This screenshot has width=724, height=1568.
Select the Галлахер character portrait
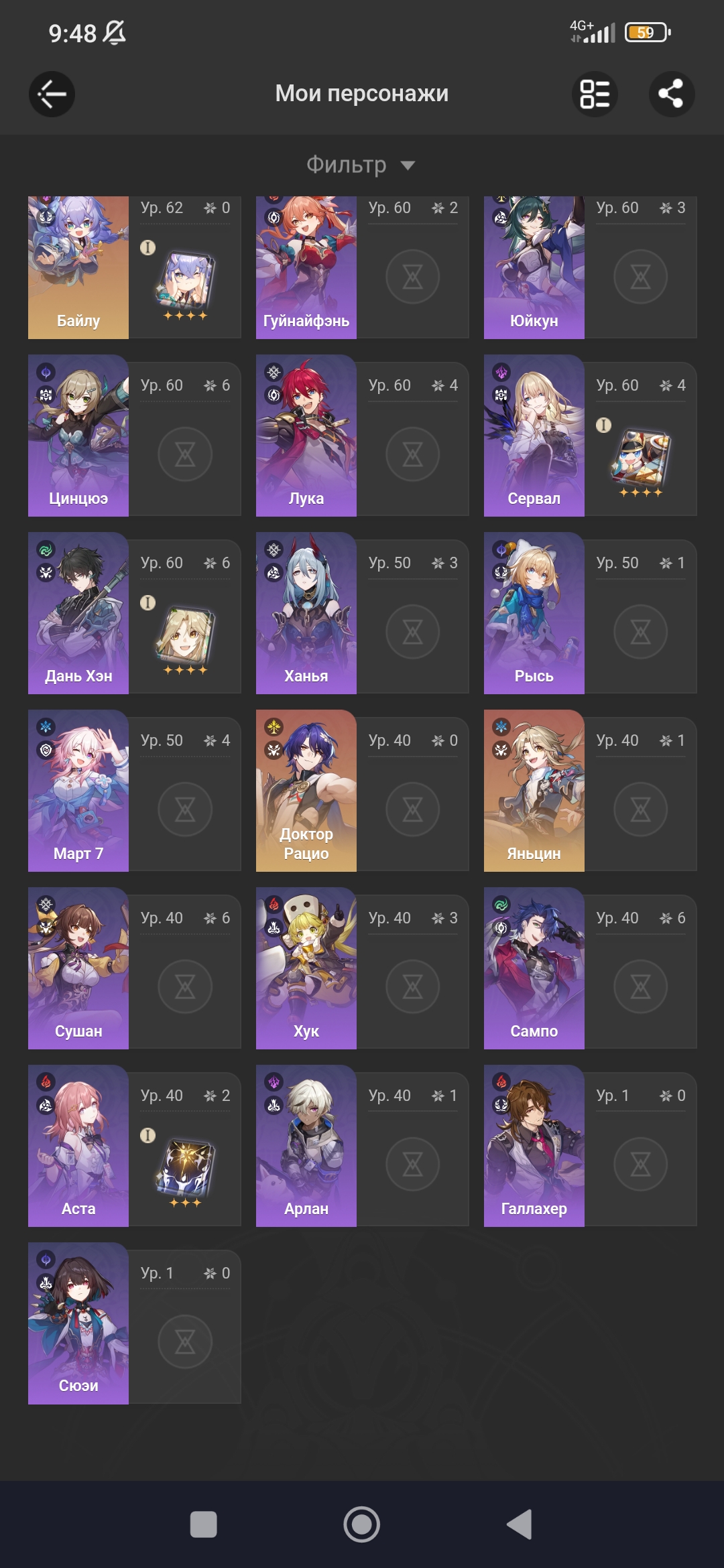534,1146
